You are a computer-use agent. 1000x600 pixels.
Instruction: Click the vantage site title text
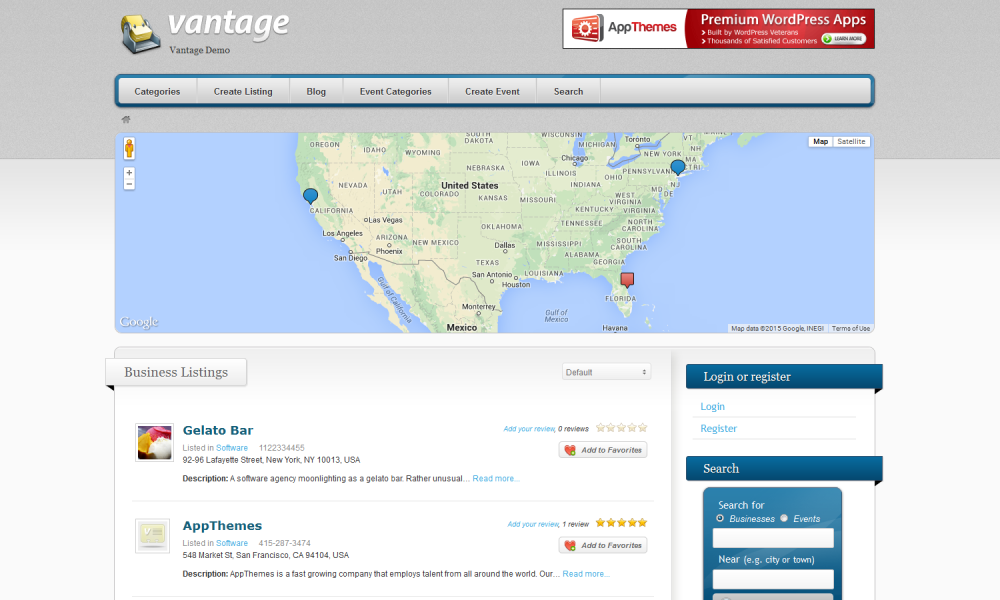click(x=228, y=24)
